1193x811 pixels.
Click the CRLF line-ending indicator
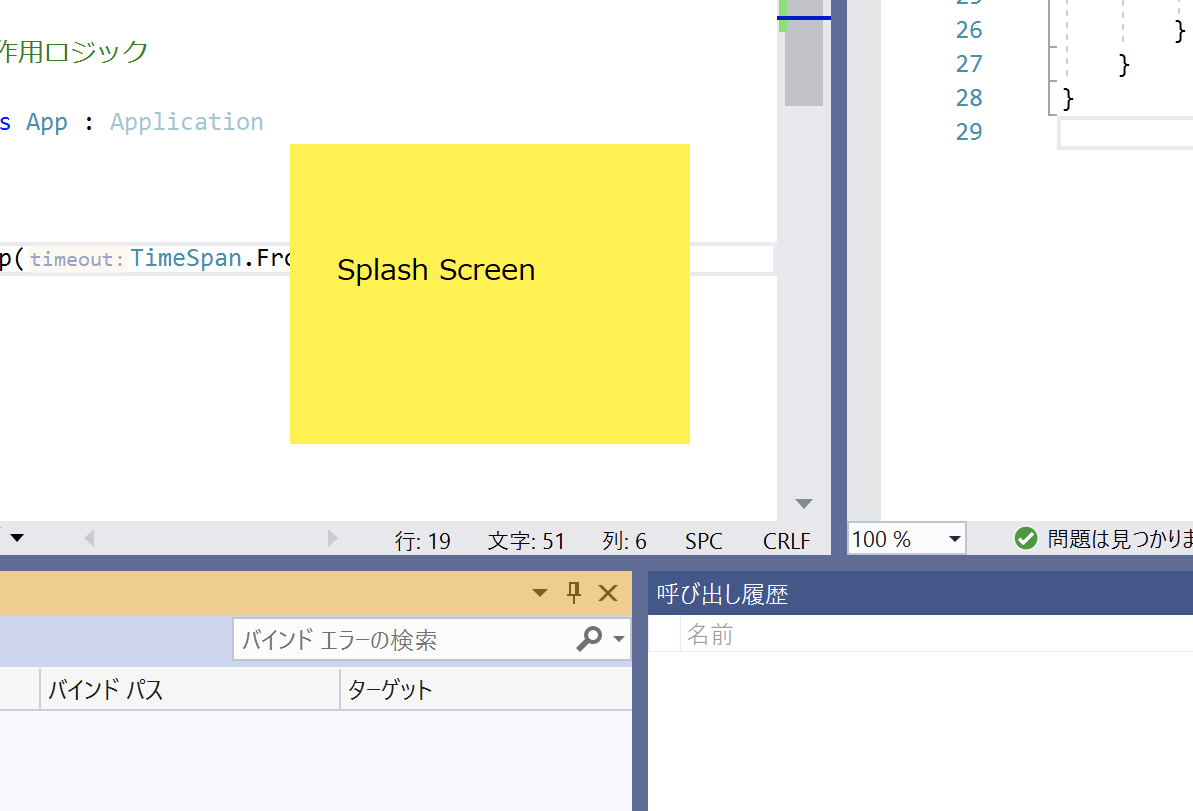pyautogui.click(x=786, y=540)
